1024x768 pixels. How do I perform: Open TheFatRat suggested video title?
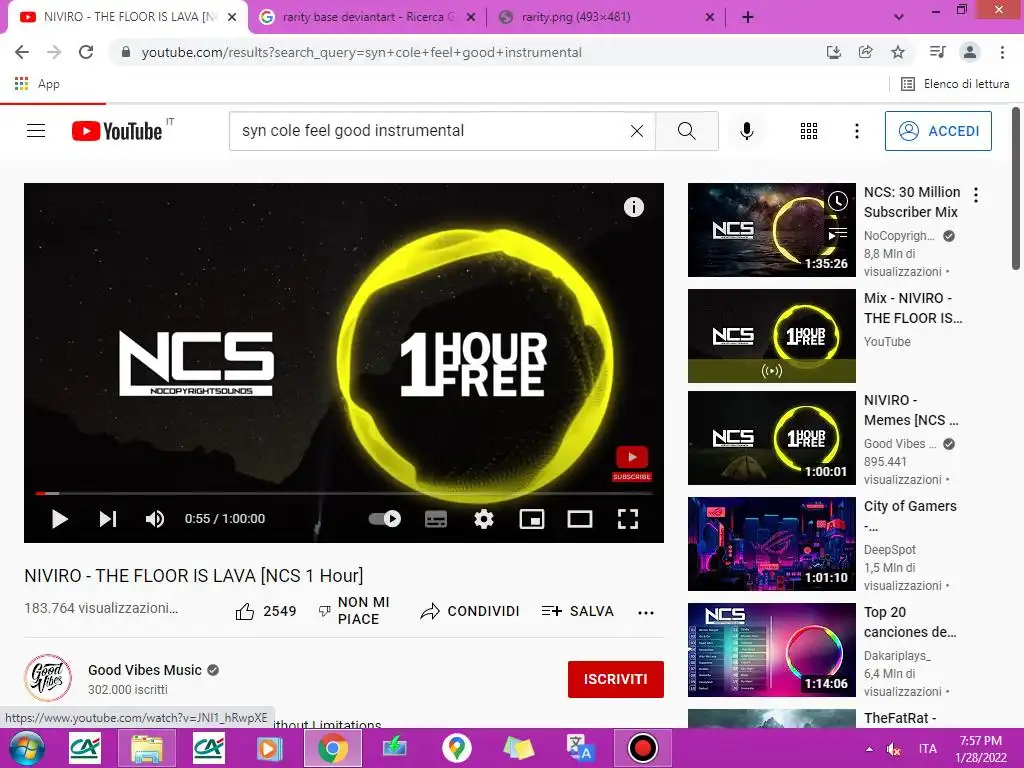point(900,718)
